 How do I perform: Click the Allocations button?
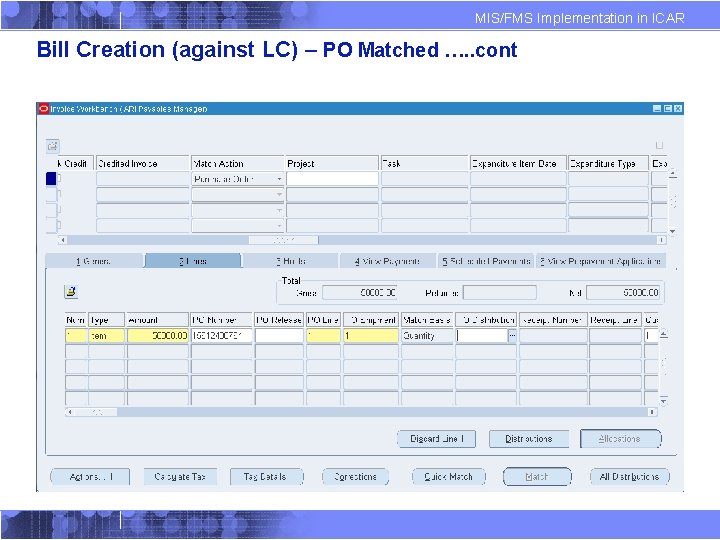click(621, 439)
